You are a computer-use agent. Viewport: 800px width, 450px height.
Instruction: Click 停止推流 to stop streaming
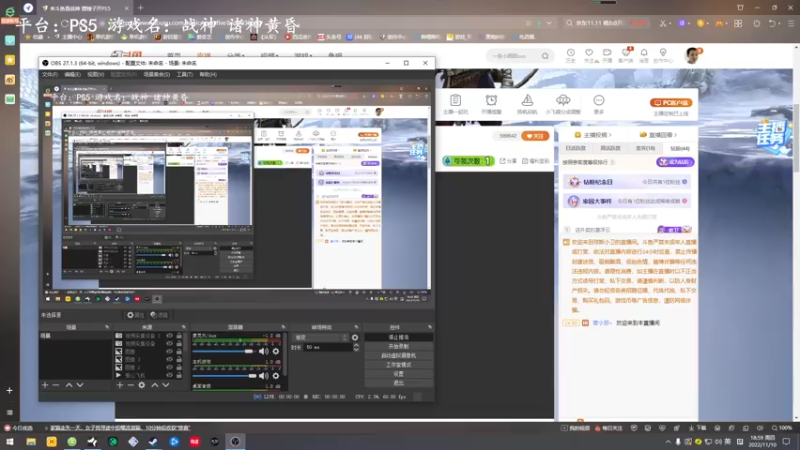pyautogui.click(x=398, y=337)
